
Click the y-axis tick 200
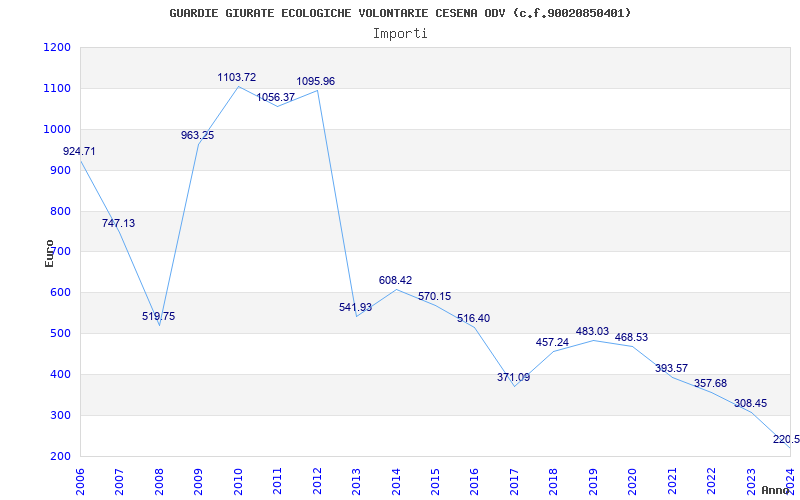point(60,456)
